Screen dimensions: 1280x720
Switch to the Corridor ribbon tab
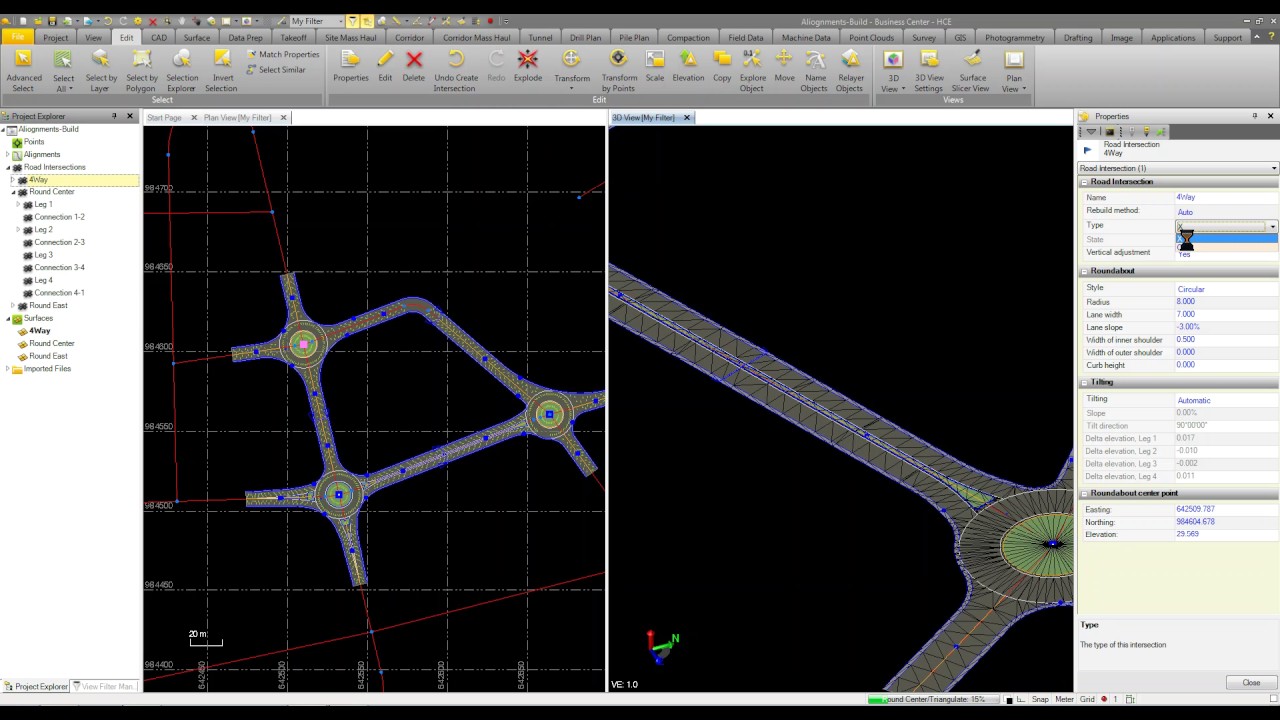pyautogui.click(x=409, y=38)
